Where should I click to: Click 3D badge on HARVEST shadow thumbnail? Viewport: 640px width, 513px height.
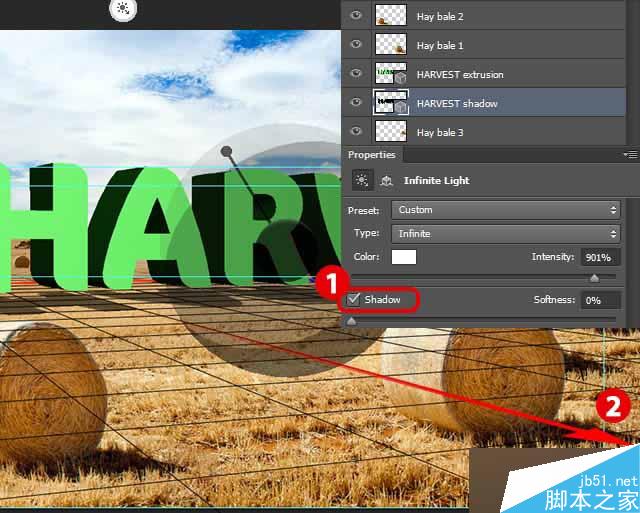click(x=401, y=108)
